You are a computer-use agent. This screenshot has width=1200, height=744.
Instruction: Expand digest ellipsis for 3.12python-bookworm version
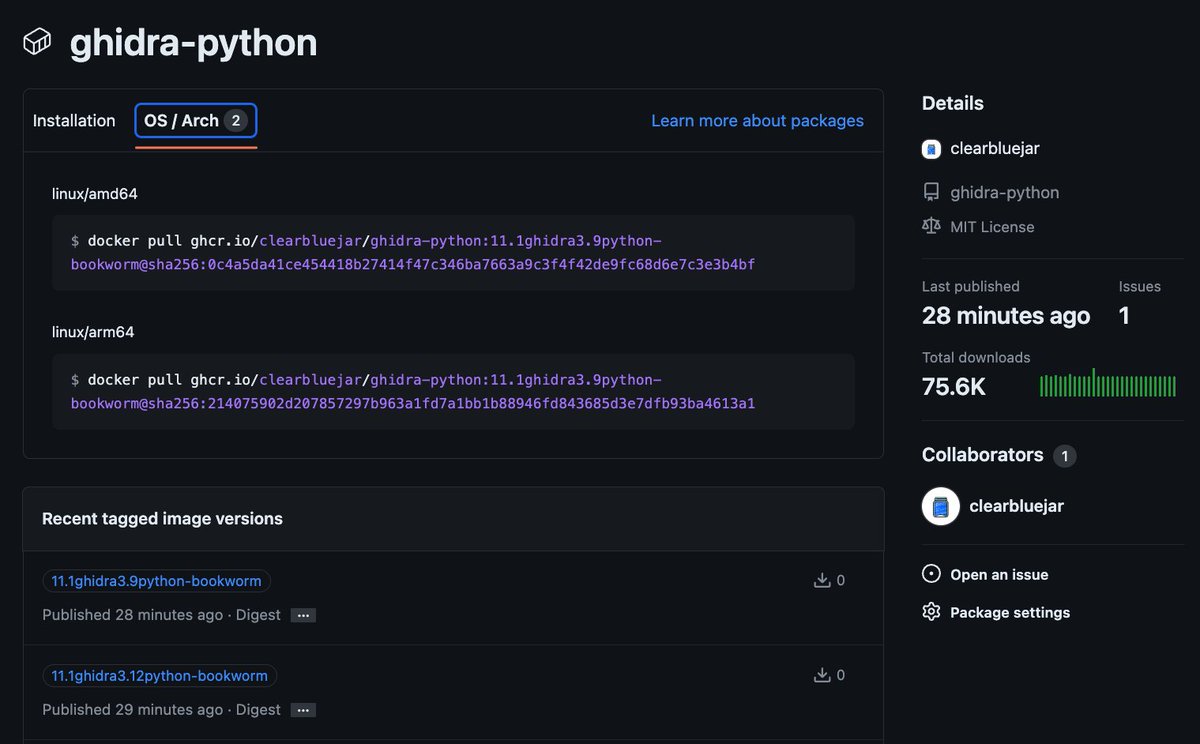click(303, 711)
